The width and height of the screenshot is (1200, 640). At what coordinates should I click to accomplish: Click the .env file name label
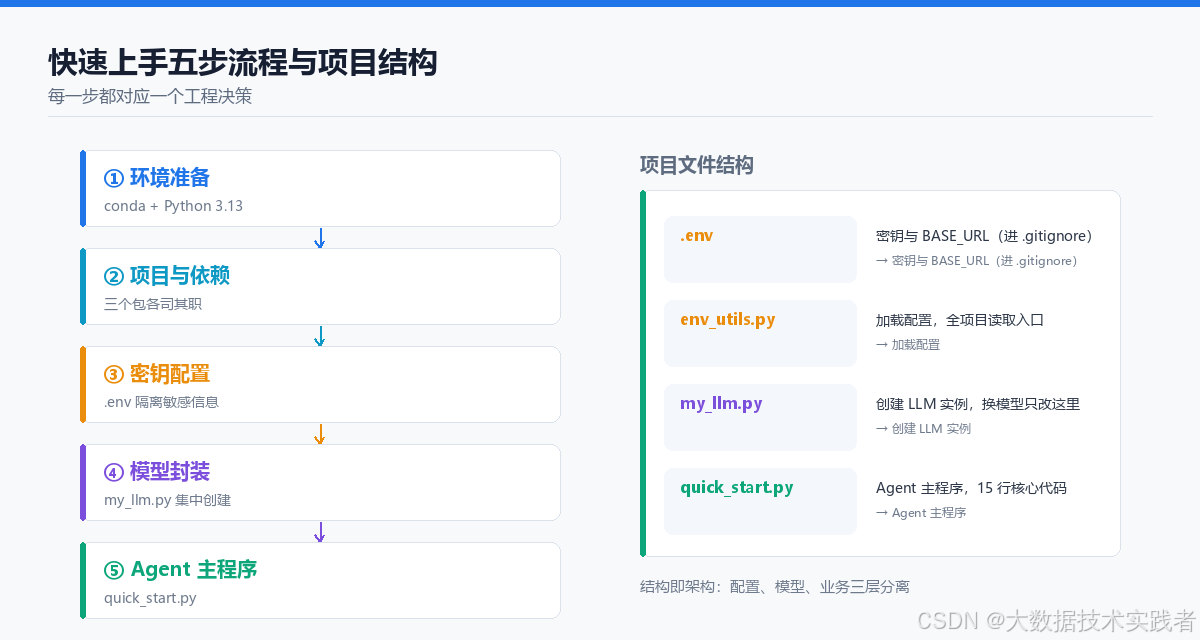[x=697, y=236]
